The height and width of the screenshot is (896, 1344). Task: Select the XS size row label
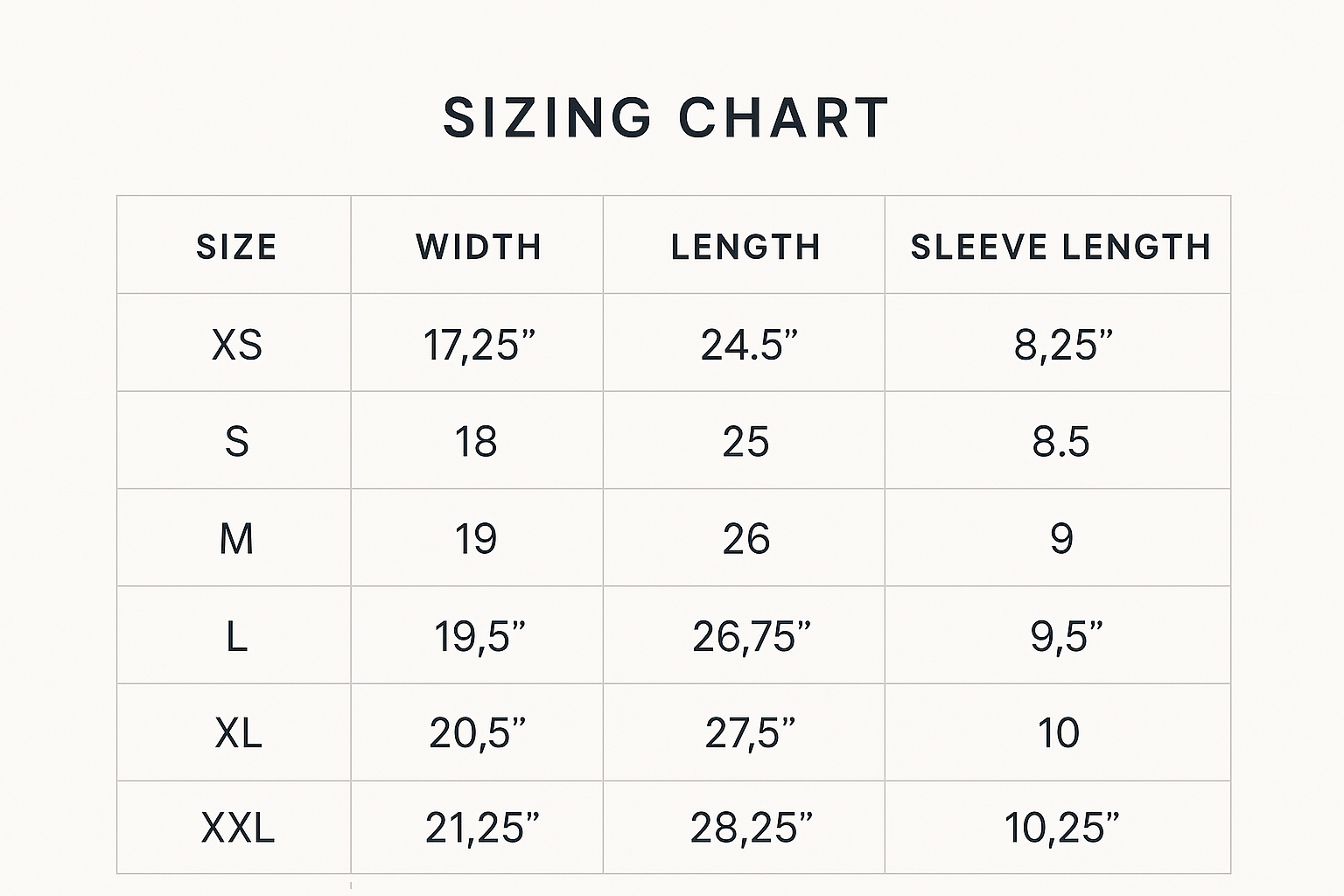(236, 345)
